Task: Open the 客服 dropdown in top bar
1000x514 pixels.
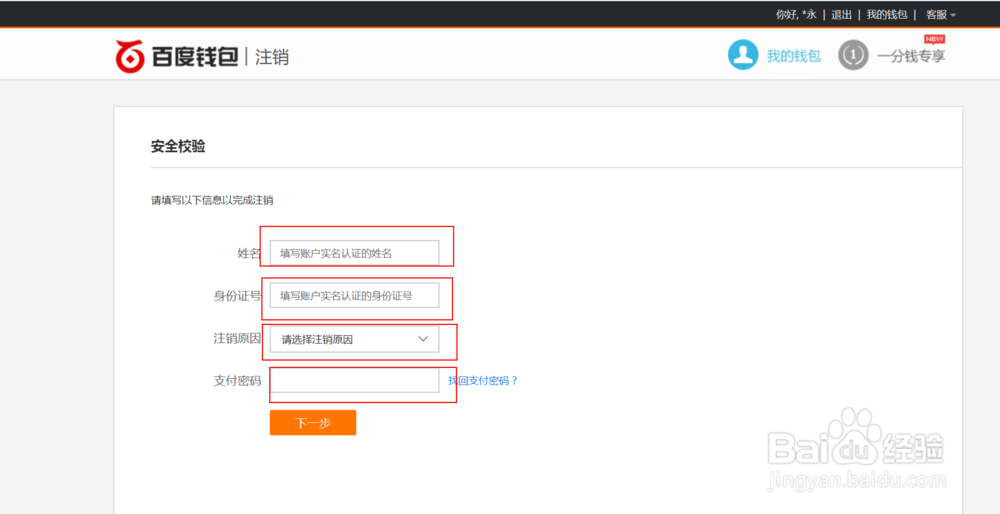Action: tap(941, 14)
